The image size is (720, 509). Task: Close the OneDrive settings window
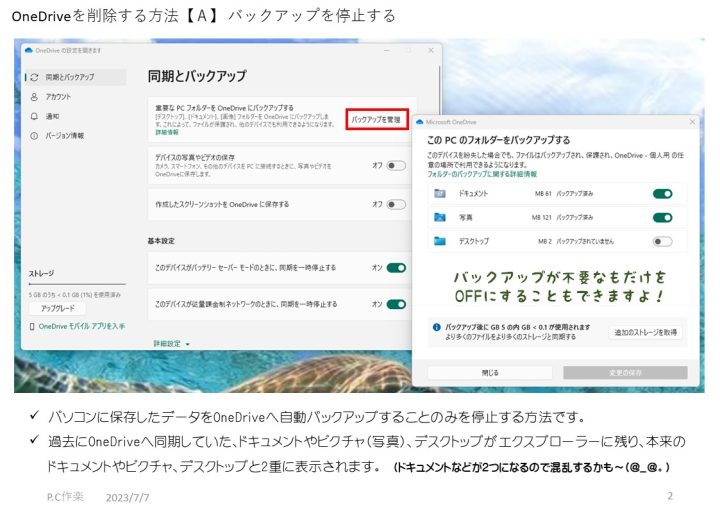coord(431,50)
